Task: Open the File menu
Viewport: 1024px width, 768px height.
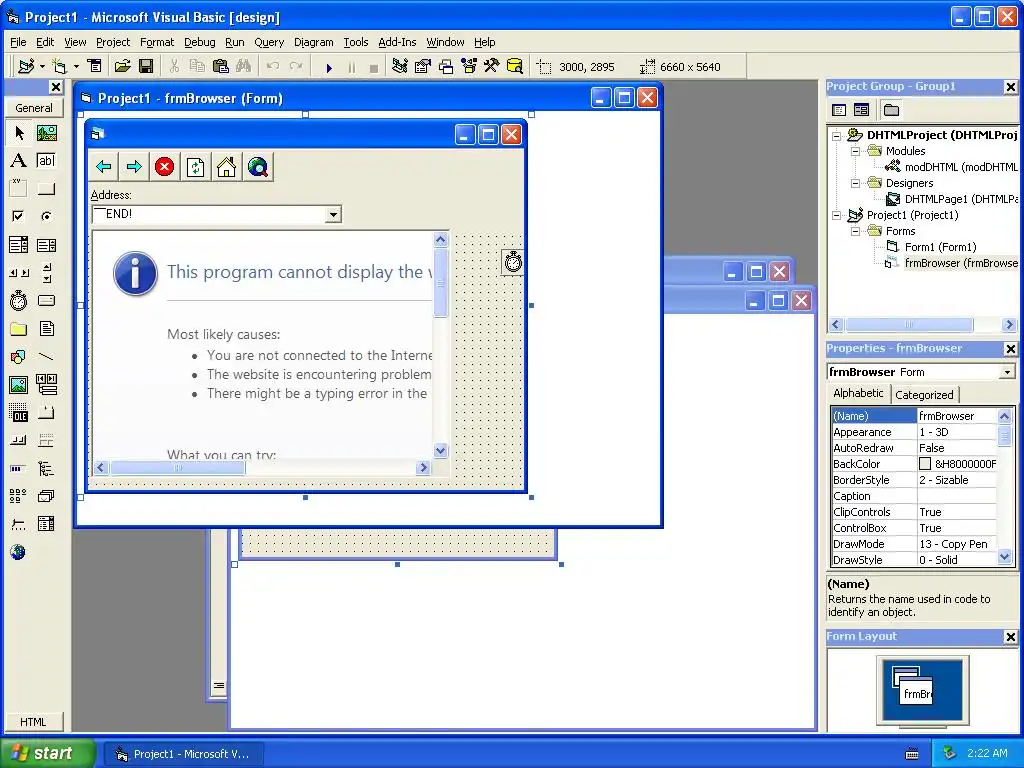Action: tap(18, 42)
